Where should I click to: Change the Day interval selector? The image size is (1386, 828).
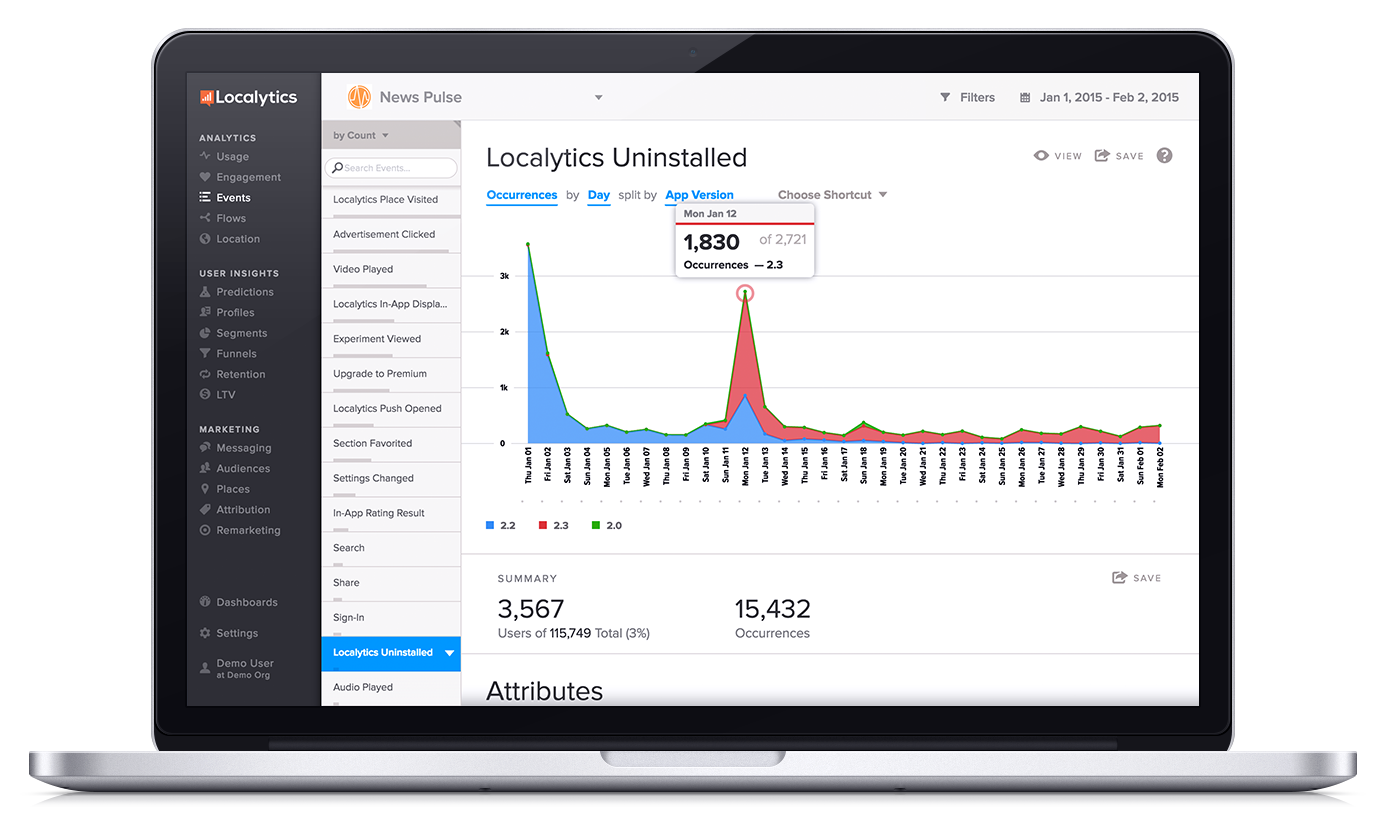click(x=599, y=195)
